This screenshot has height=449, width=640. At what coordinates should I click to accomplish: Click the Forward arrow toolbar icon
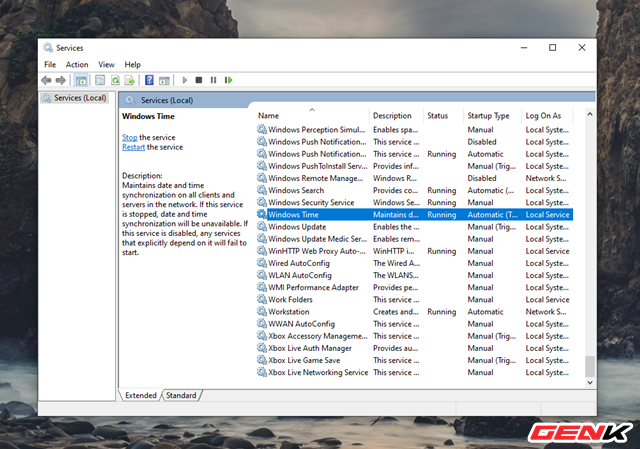tap(60, 80)
